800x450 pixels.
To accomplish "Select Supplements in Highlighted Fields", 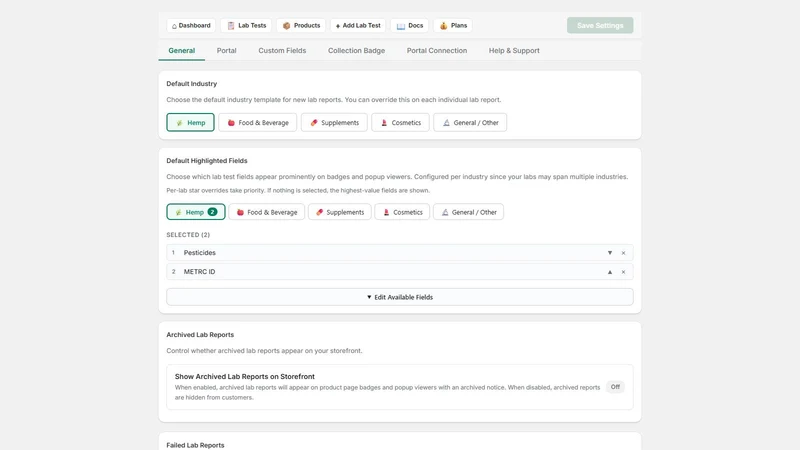I will pyautogui.click(x=340, y=212).
